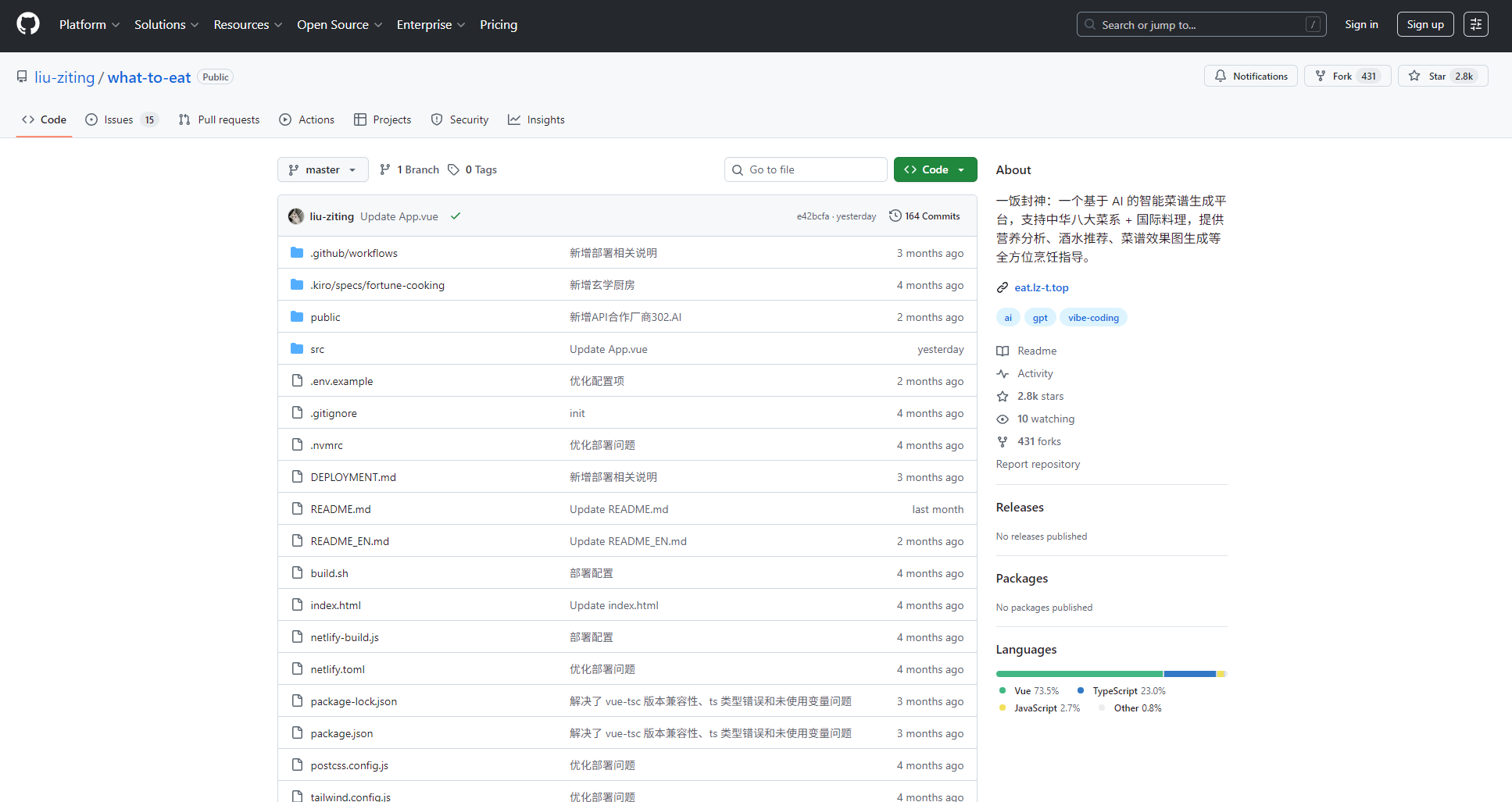Star the what-to-eat repository
1512x802 pixels.
click(1442, 76)
